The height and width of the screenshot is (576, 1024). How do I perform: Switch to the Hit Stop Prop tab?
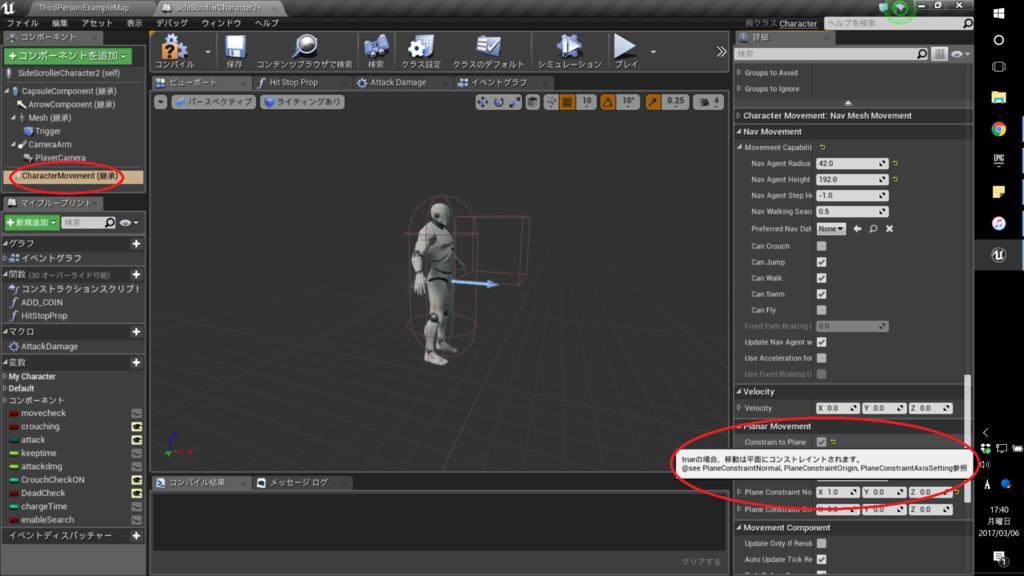point(293,82)
